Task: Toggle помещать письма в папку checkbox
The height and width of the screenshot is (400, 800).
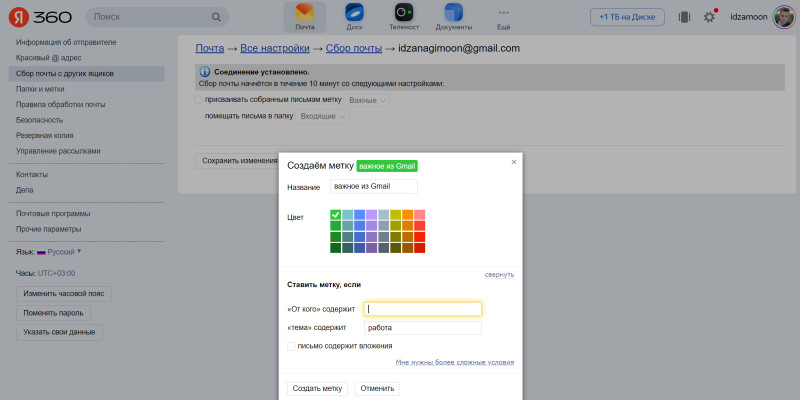Action: click(x=198, y=117)
